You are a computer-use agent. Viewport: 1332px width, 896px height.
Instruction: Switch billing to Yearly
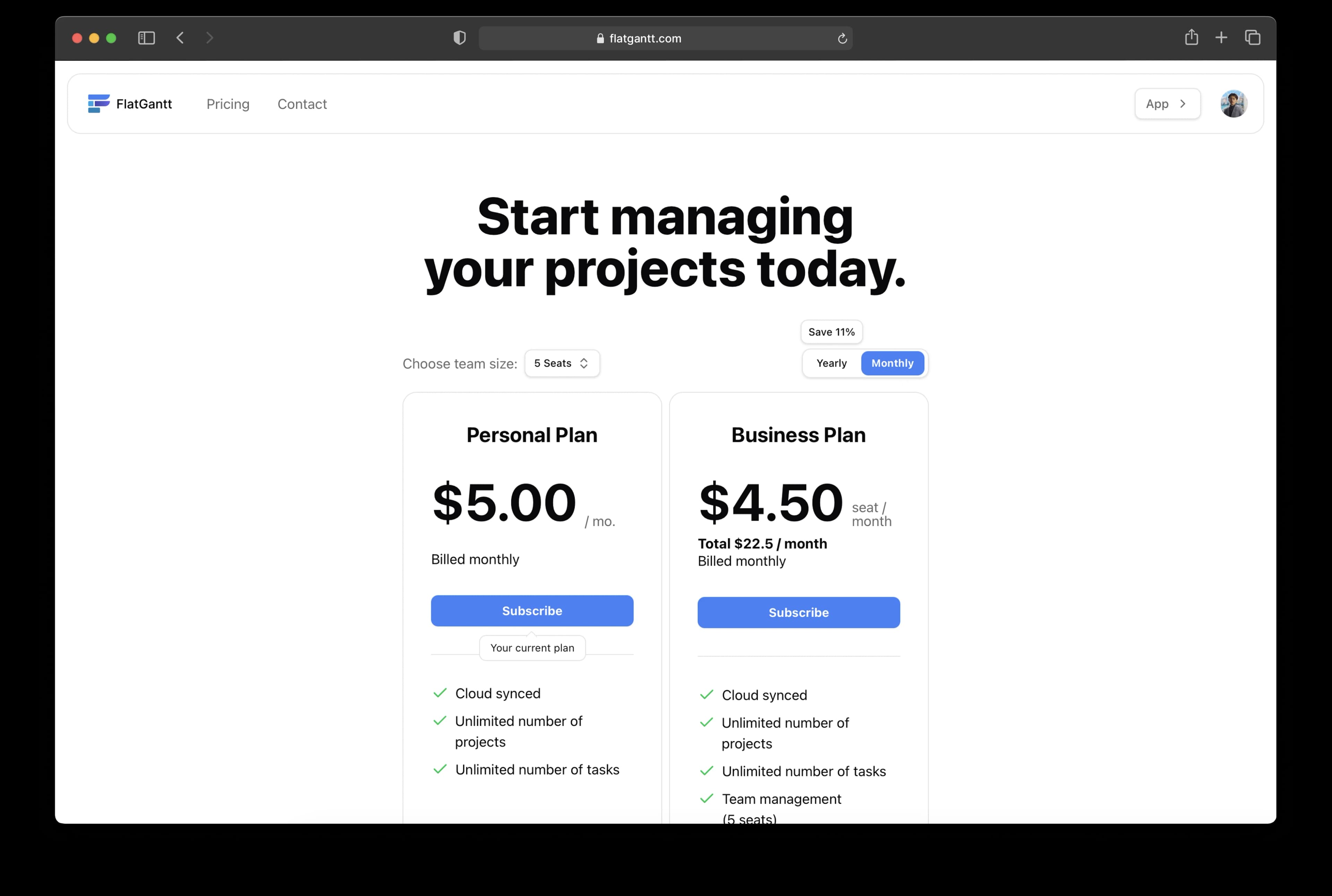pyautogui.click(x=831, y=363)
